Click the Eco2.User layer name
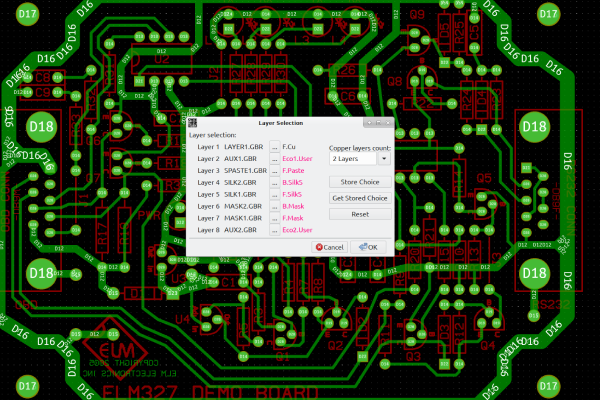 [x=297, y=230]
